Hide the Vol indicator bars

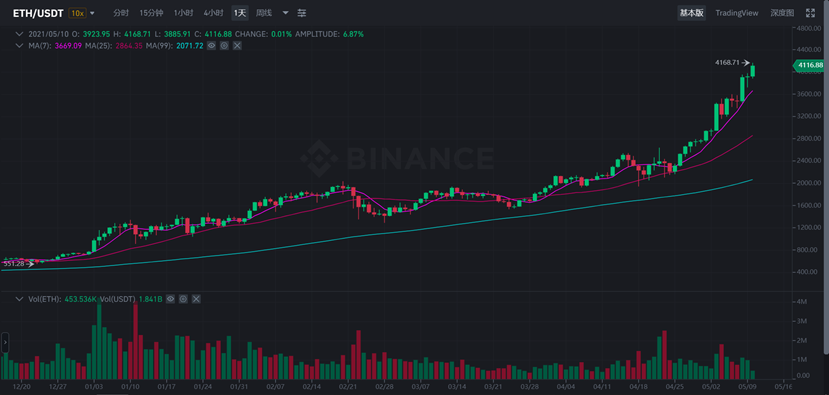tap(170, 299)
